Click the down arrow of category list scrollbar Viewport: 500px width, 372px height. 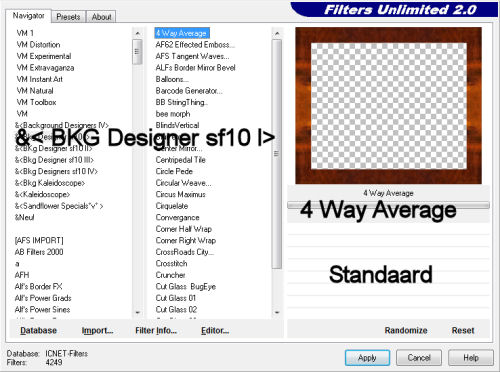(x=137, y=312)
